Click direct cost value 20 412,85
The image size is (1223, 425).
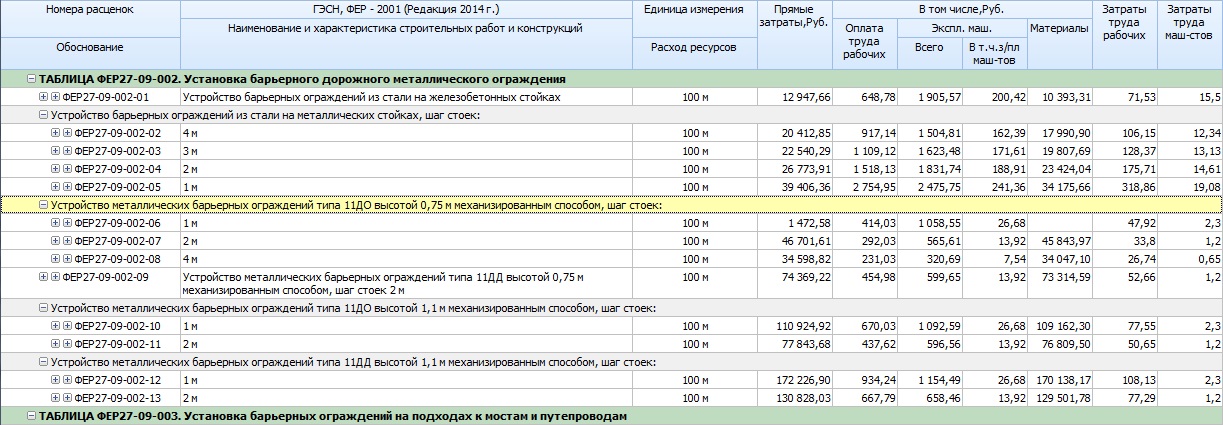point(806,133)
